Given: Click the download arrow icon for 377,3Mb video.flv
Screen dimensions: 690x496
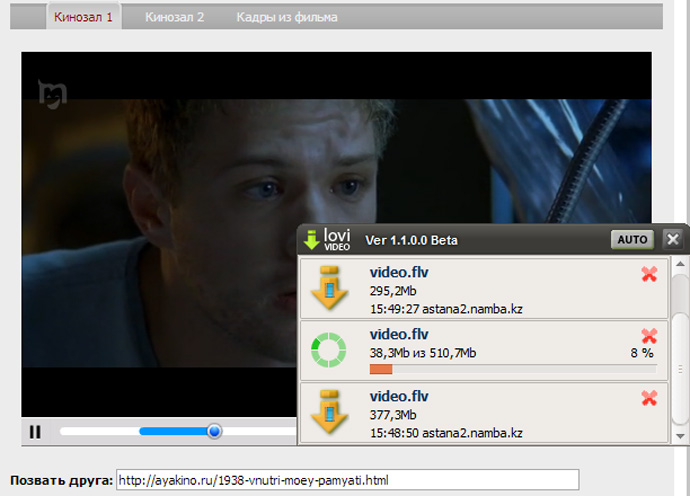Looking at the screenshot, I should (x=330, y=412).
